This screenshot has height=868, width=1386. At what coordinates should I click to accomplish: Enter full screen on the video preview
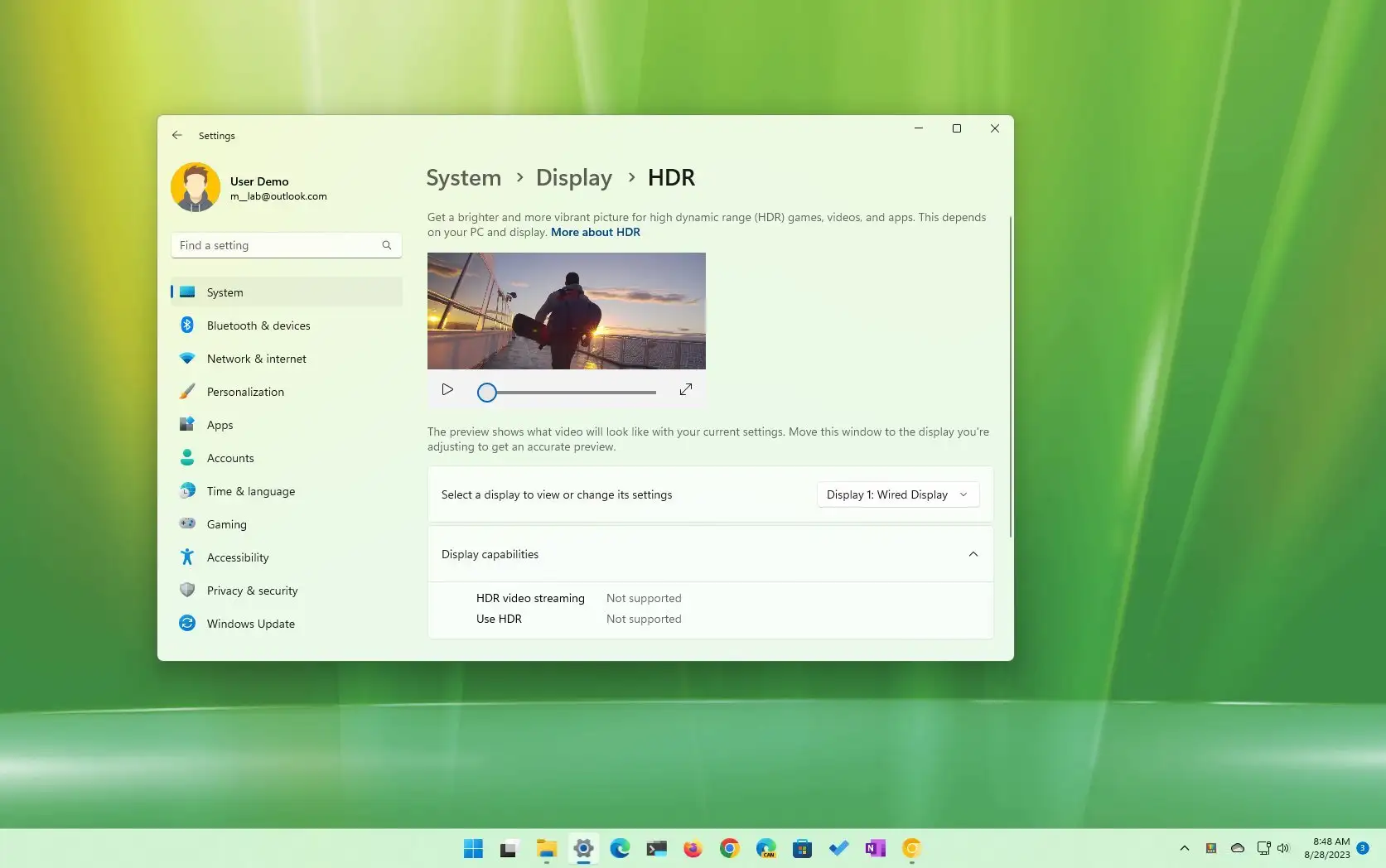[x=686, y=389]
